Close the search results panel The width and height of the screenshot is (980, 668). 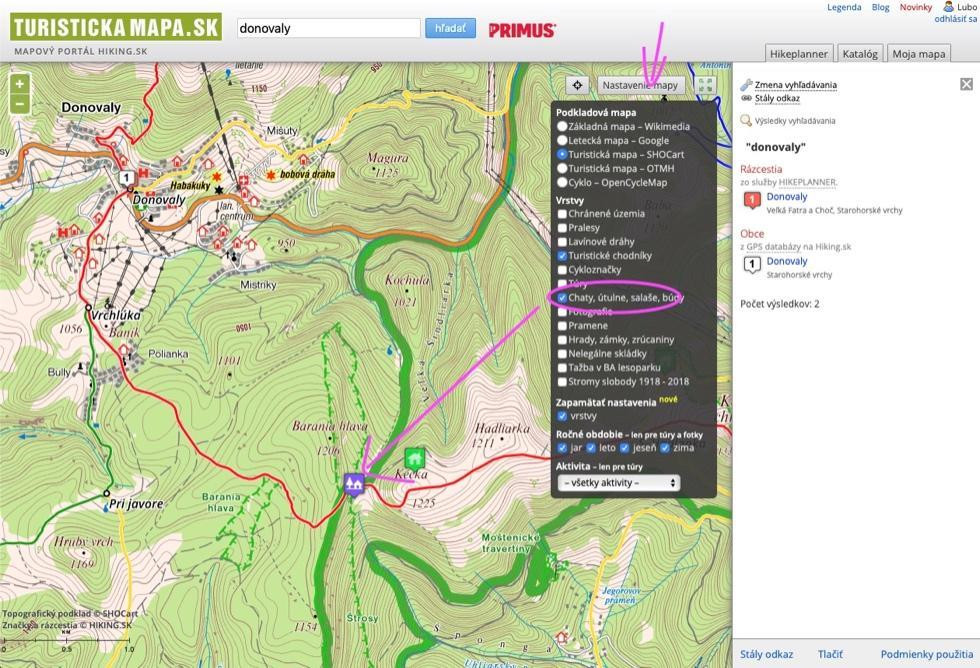966,85
